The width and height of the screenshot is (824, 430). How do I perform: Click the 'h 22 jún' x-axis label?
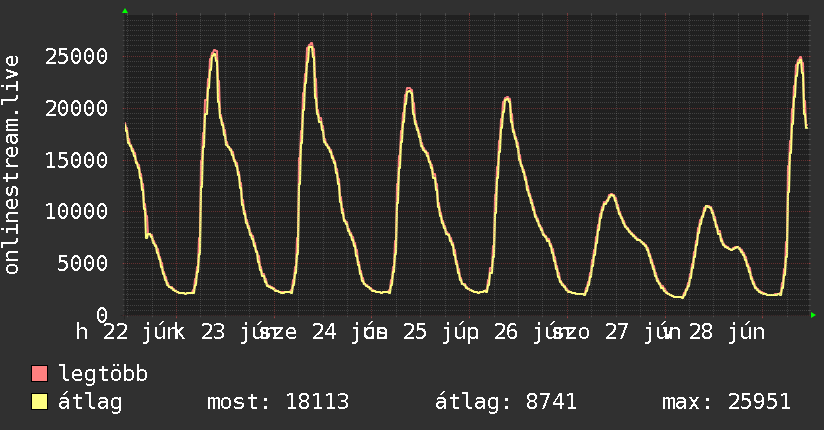(125, 332)
